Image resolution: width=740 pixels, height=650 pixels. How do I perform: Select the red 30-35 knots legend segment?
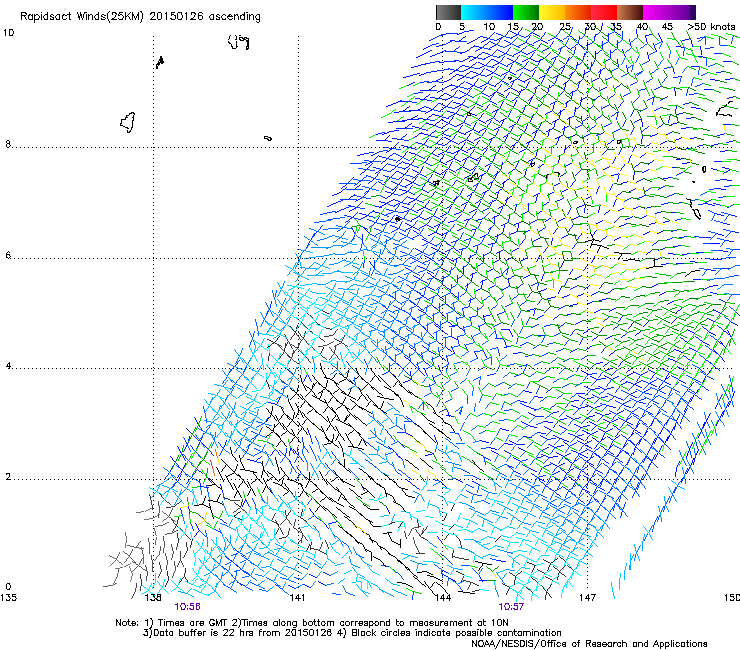604,12
